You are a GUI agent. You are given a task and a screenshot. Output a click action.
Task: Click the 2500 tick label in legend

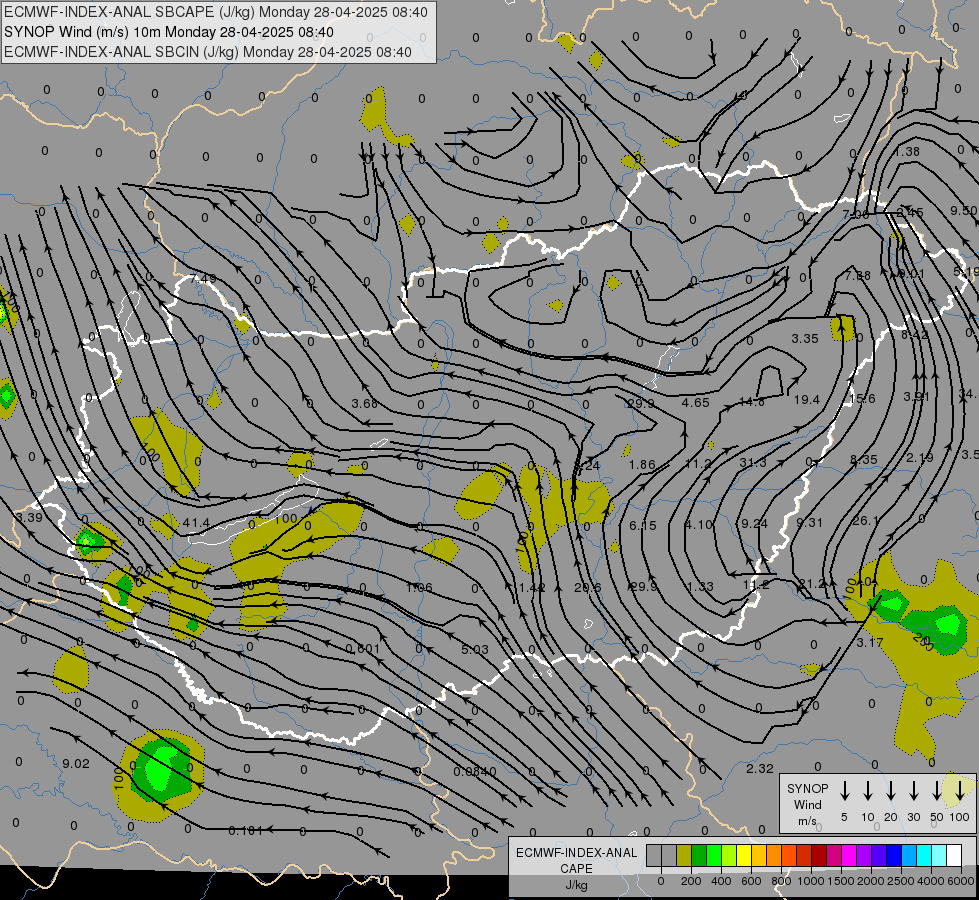(900, 881)
